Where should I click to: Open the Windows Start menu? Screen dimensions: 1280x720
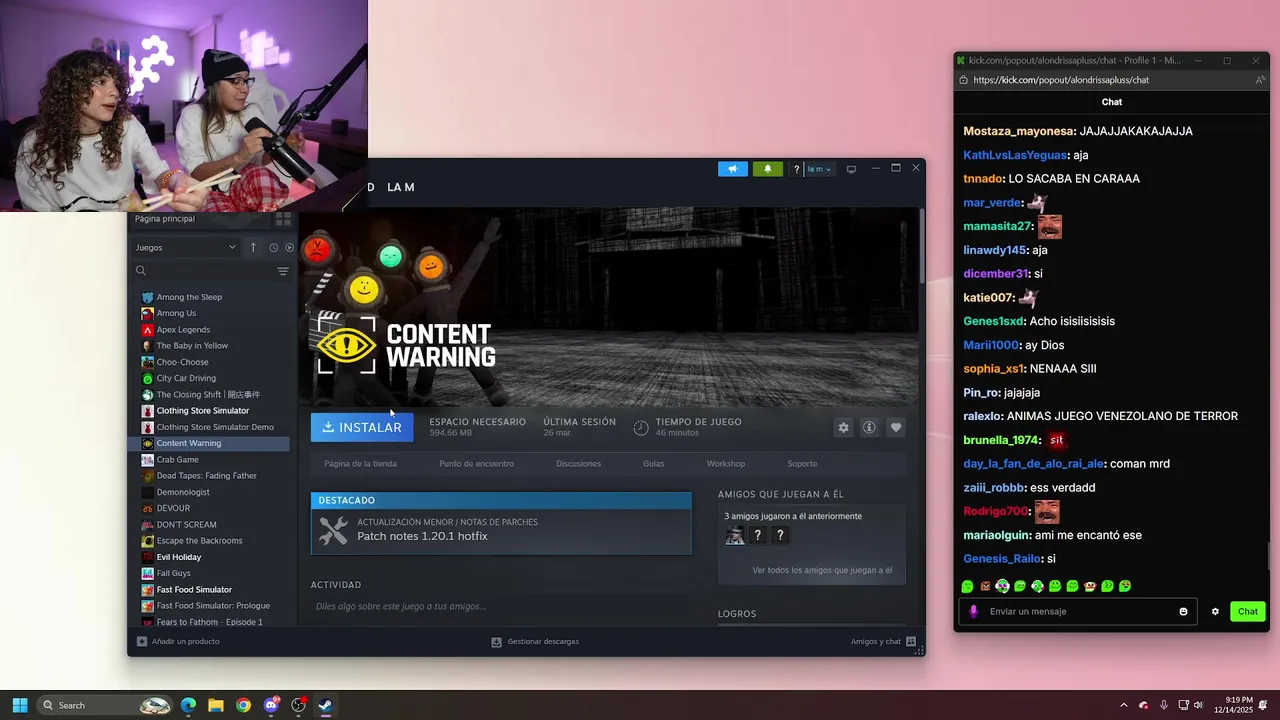tap(19, 705)
